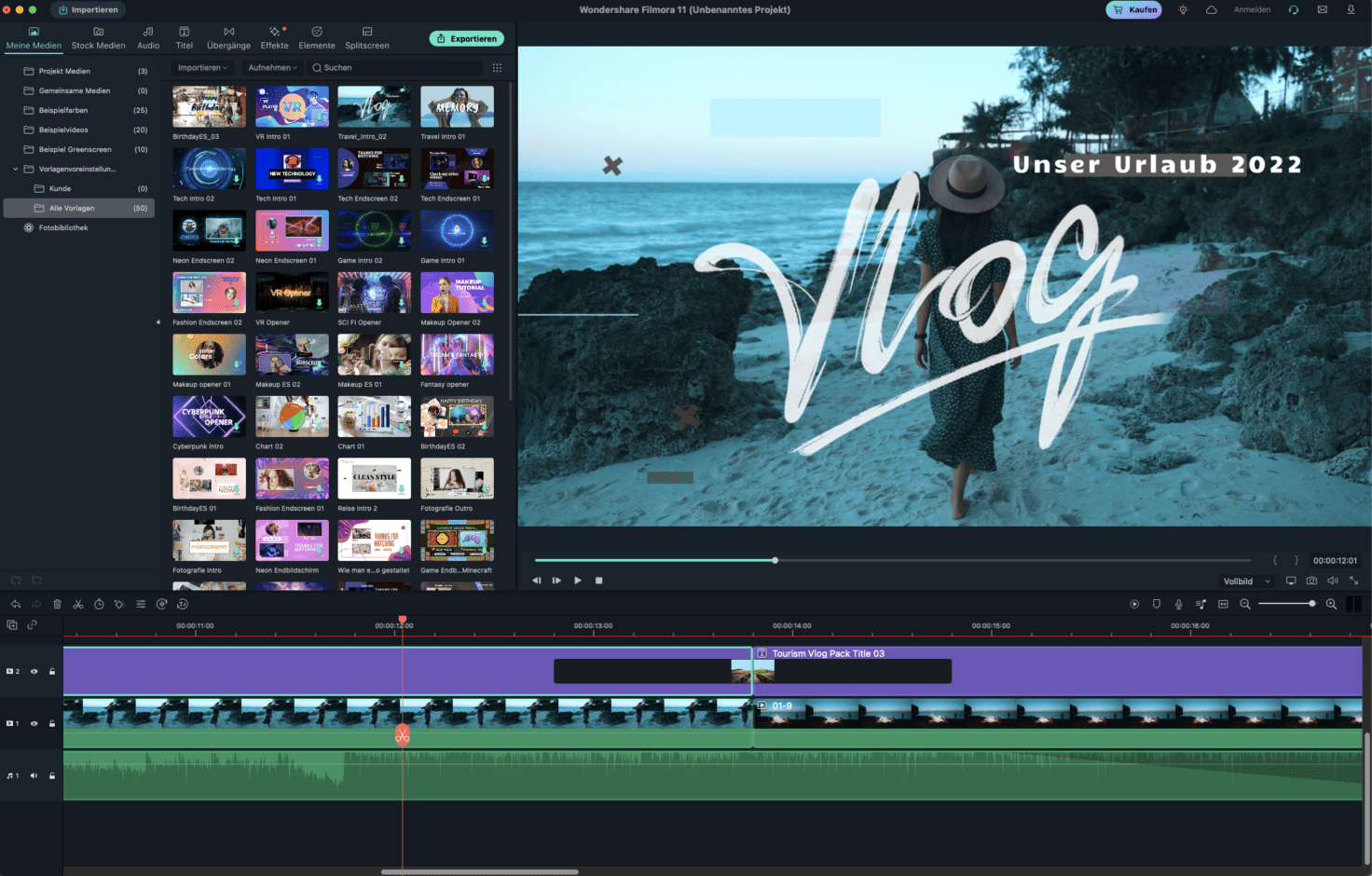1372x876 pixels.
Task: Zoom in the timeline with the plus magnifier
Action: pos(1331,604)
